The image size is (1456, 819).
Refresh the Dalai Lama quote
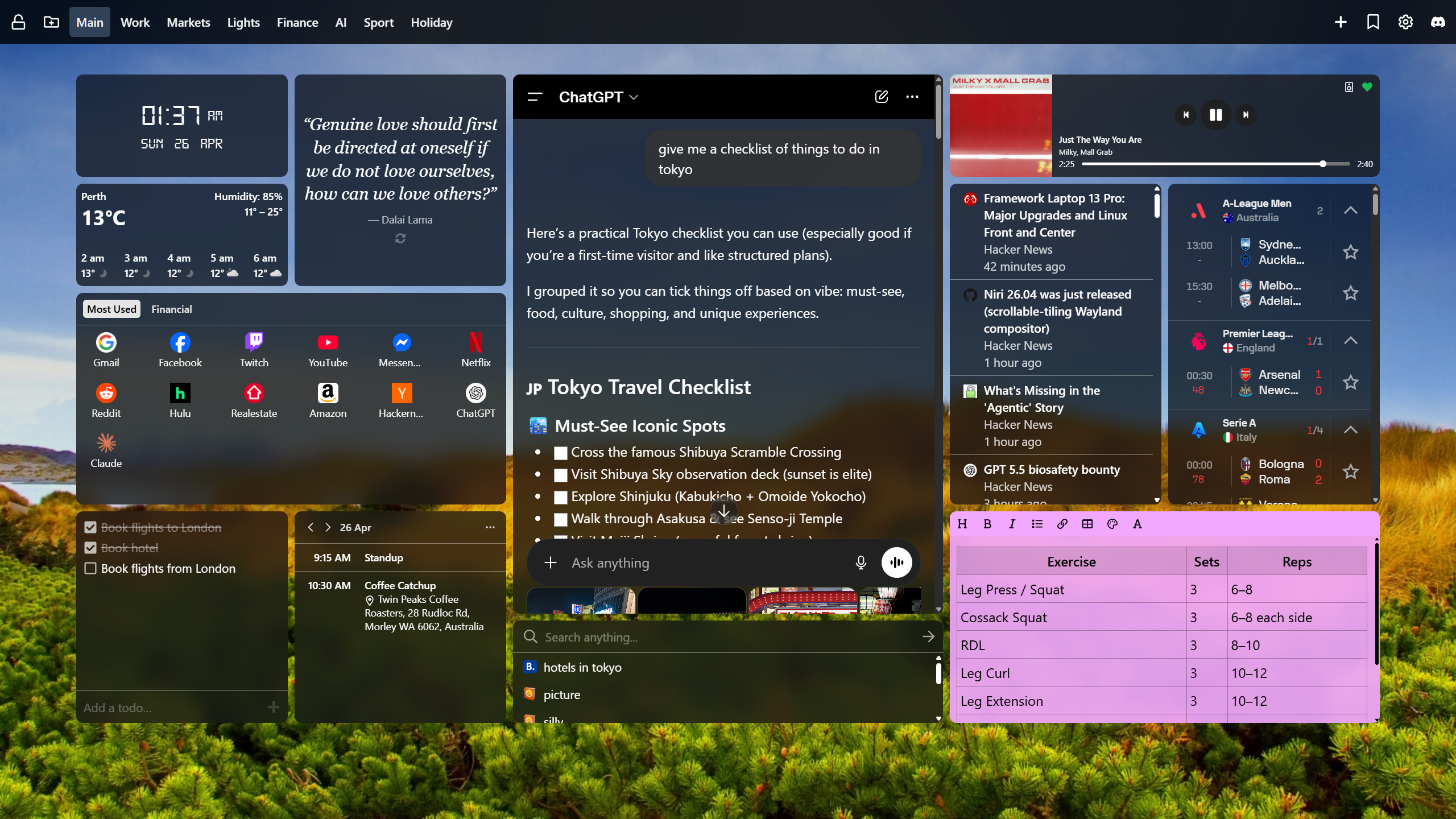click(x=400, y=238)
